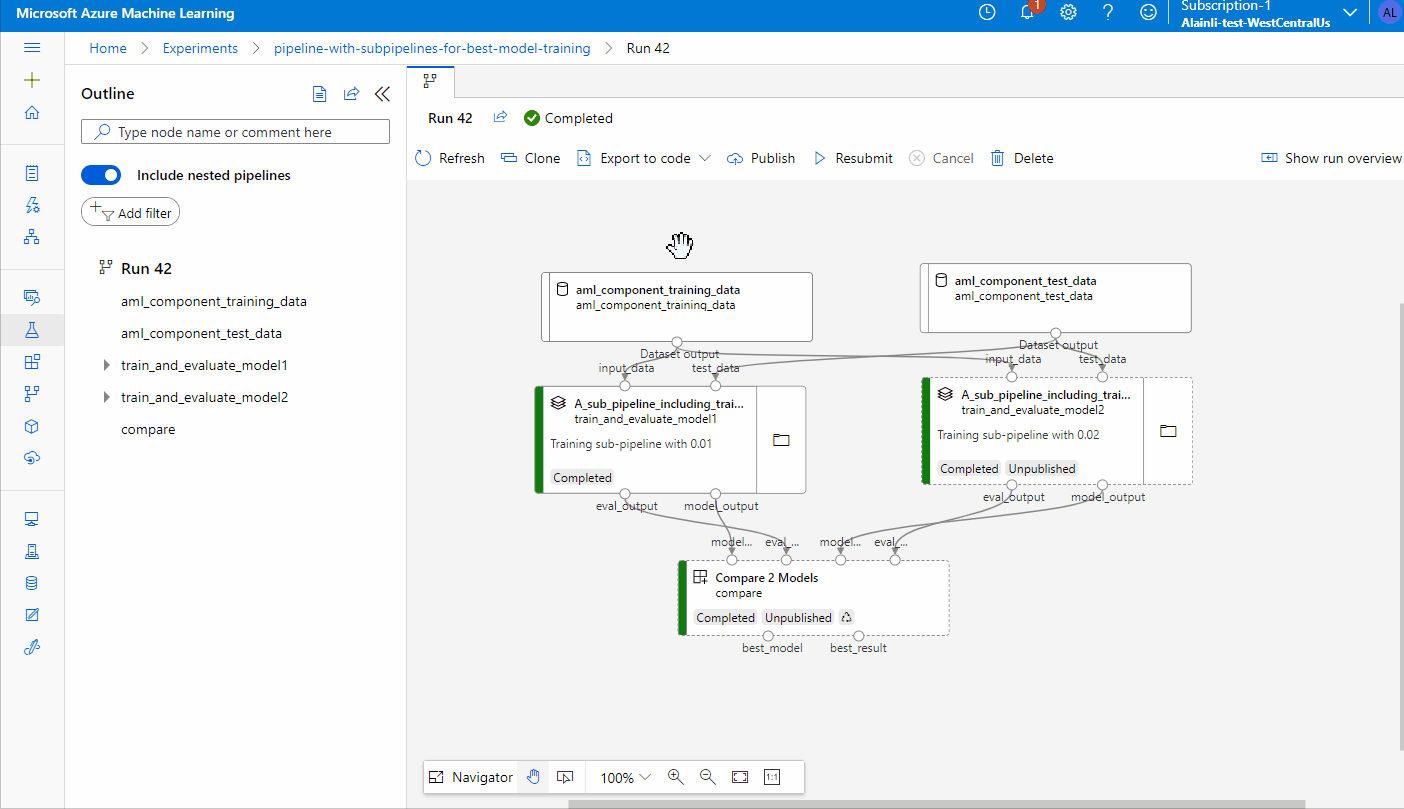The width and height of the screenshot is (1404, 809).
Task: Open Data Labeling pencil icon in sidebar
Action: coord(32,615)
